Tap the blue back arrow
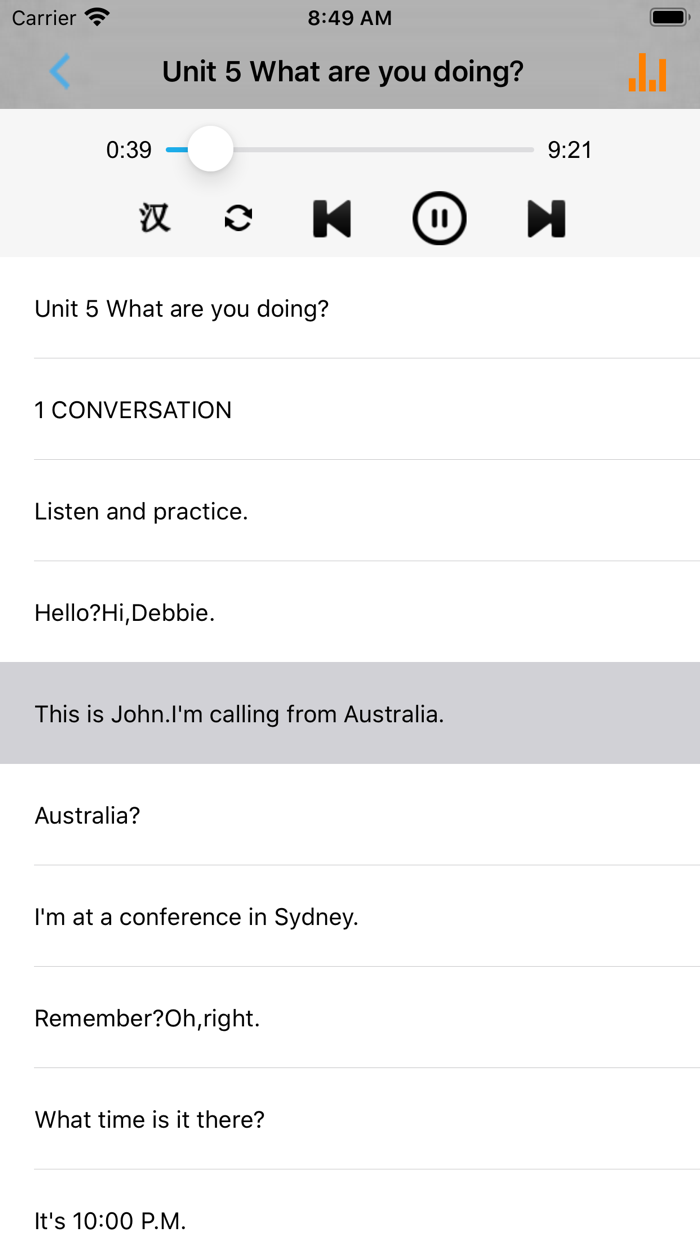The height and width of the screenshot is (1244, 700). 60,72
